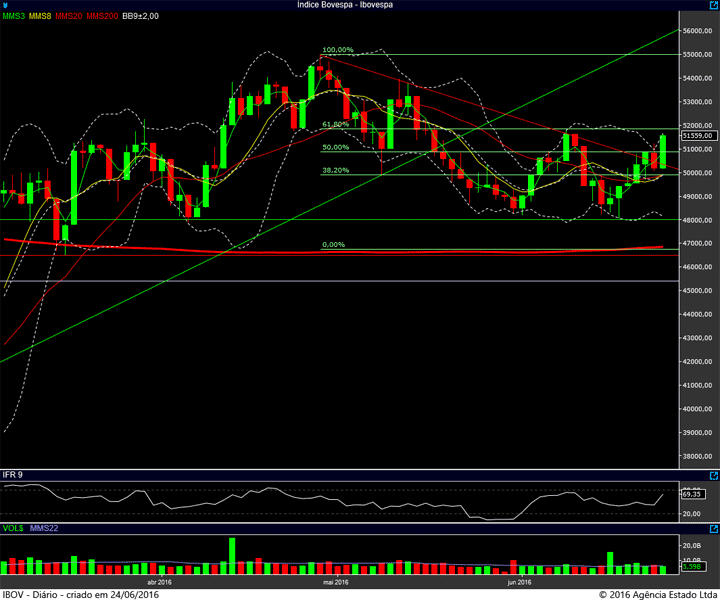Click the current price tag 51559,00
The height and width of the screenshot is (600, 720).
pos(698,135)
